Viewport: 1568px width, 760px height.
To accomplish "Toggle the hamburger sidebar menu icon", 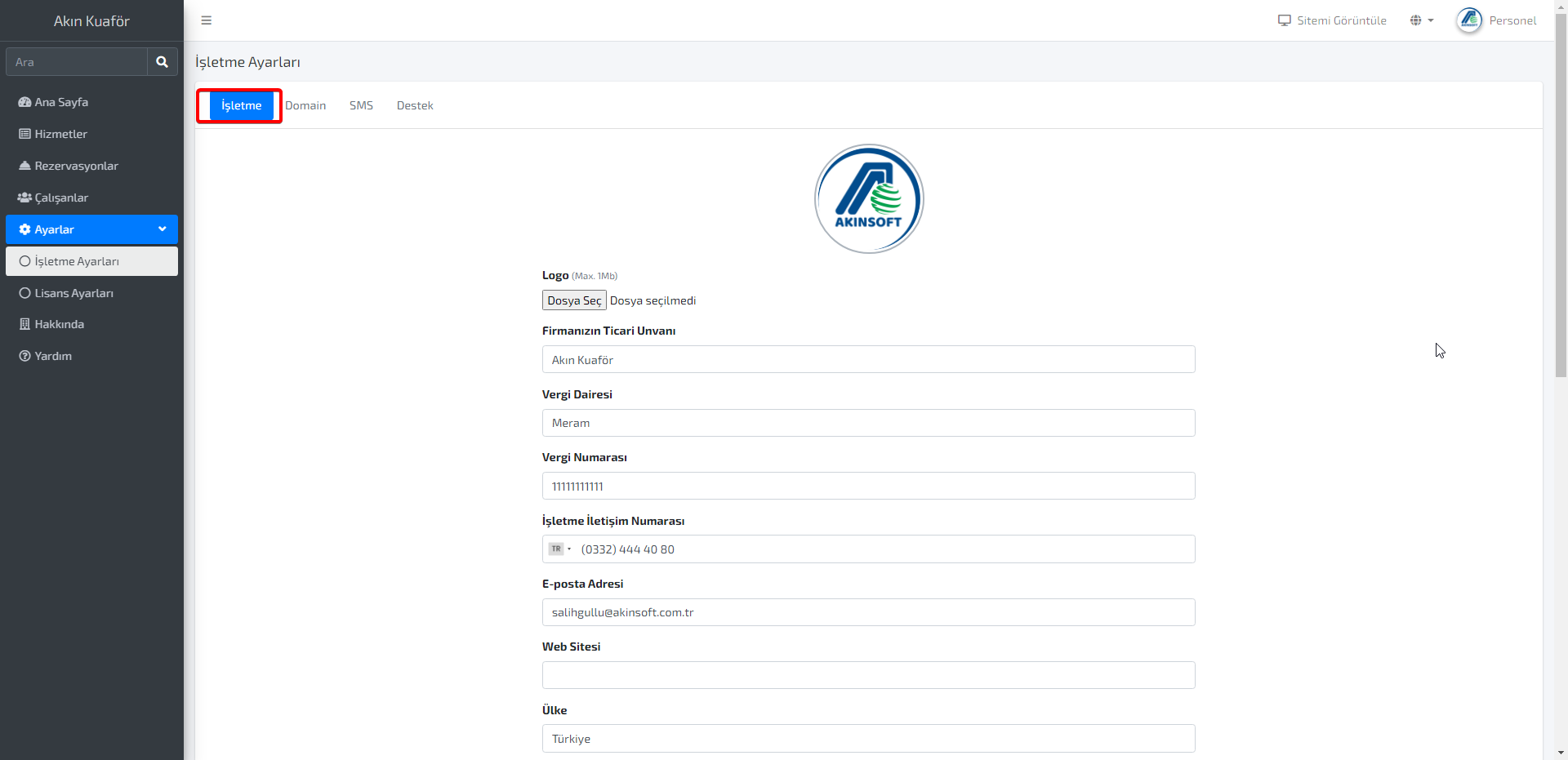I will 206,20.
